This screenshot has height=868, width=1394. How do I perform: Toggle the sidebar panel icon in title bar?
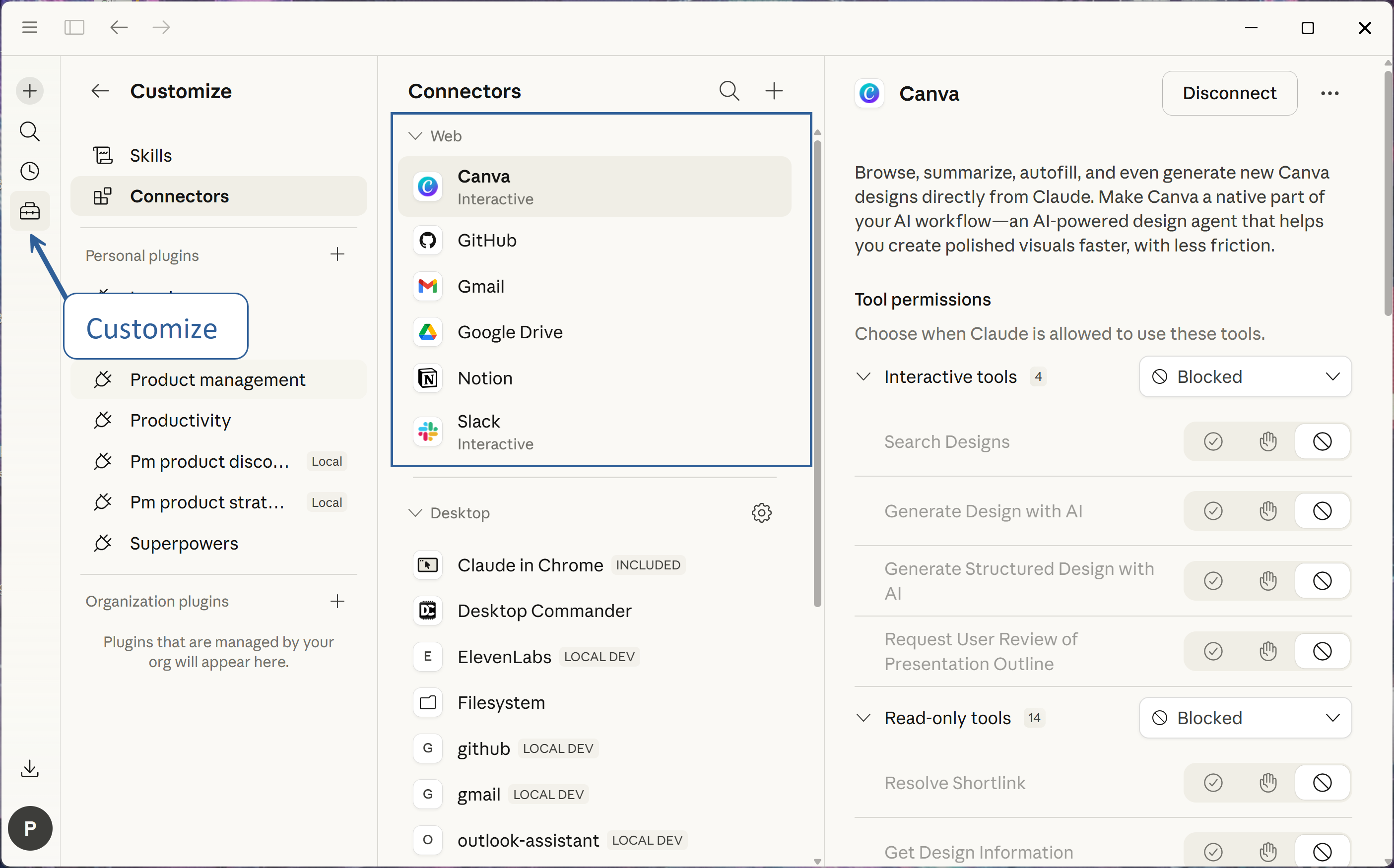click(x=74, y=28)
